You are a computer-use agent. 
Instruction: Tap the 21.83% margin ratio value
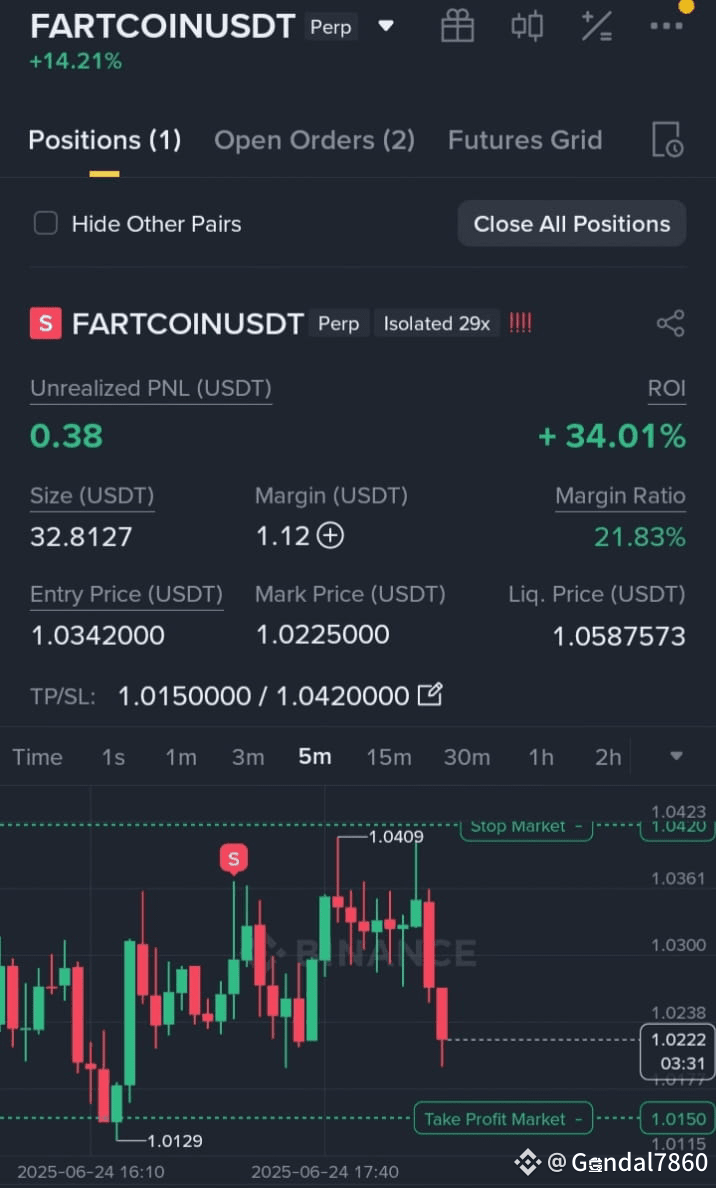tap(640, 536)
